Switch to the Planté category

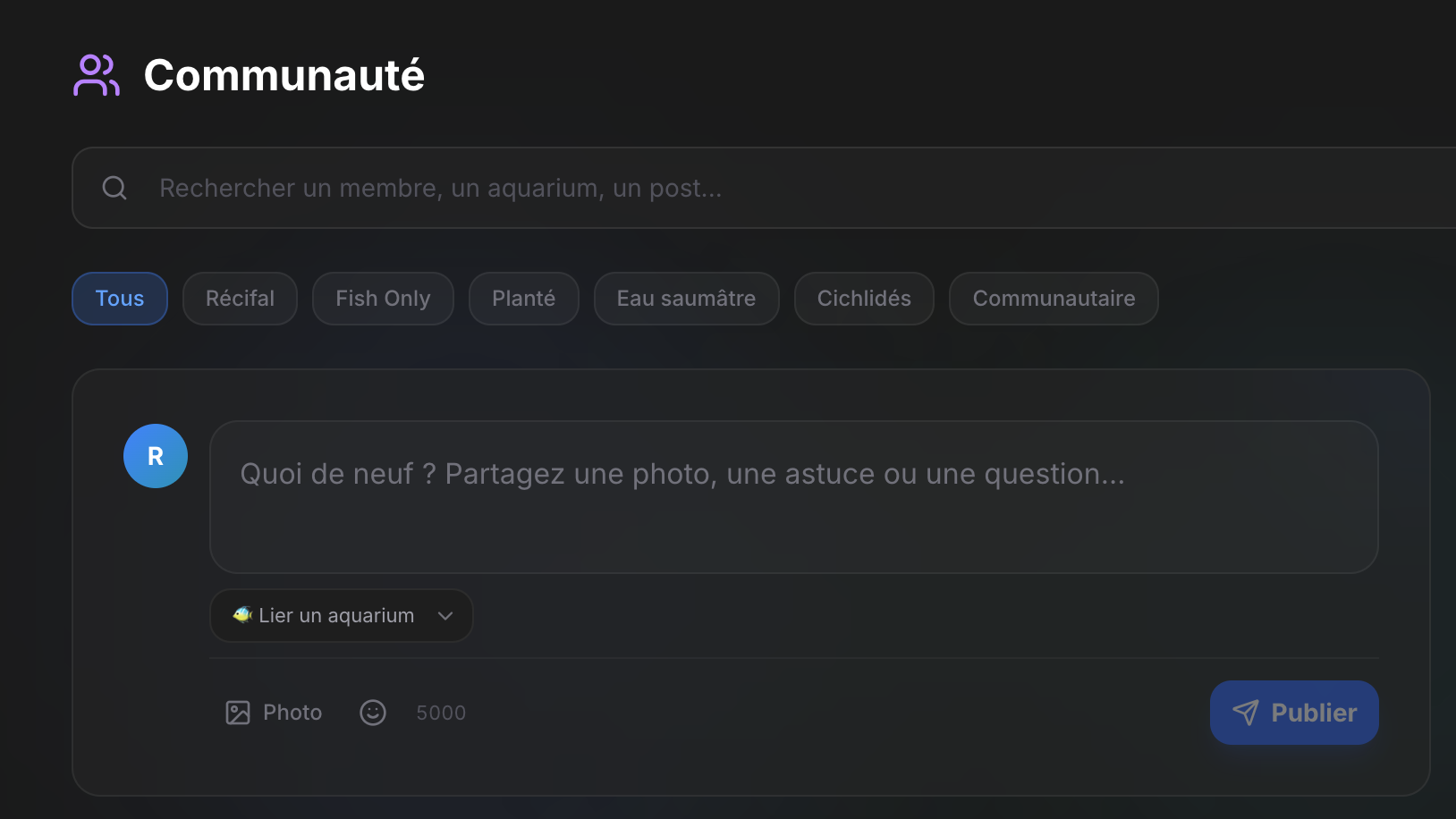pos(523,299)
